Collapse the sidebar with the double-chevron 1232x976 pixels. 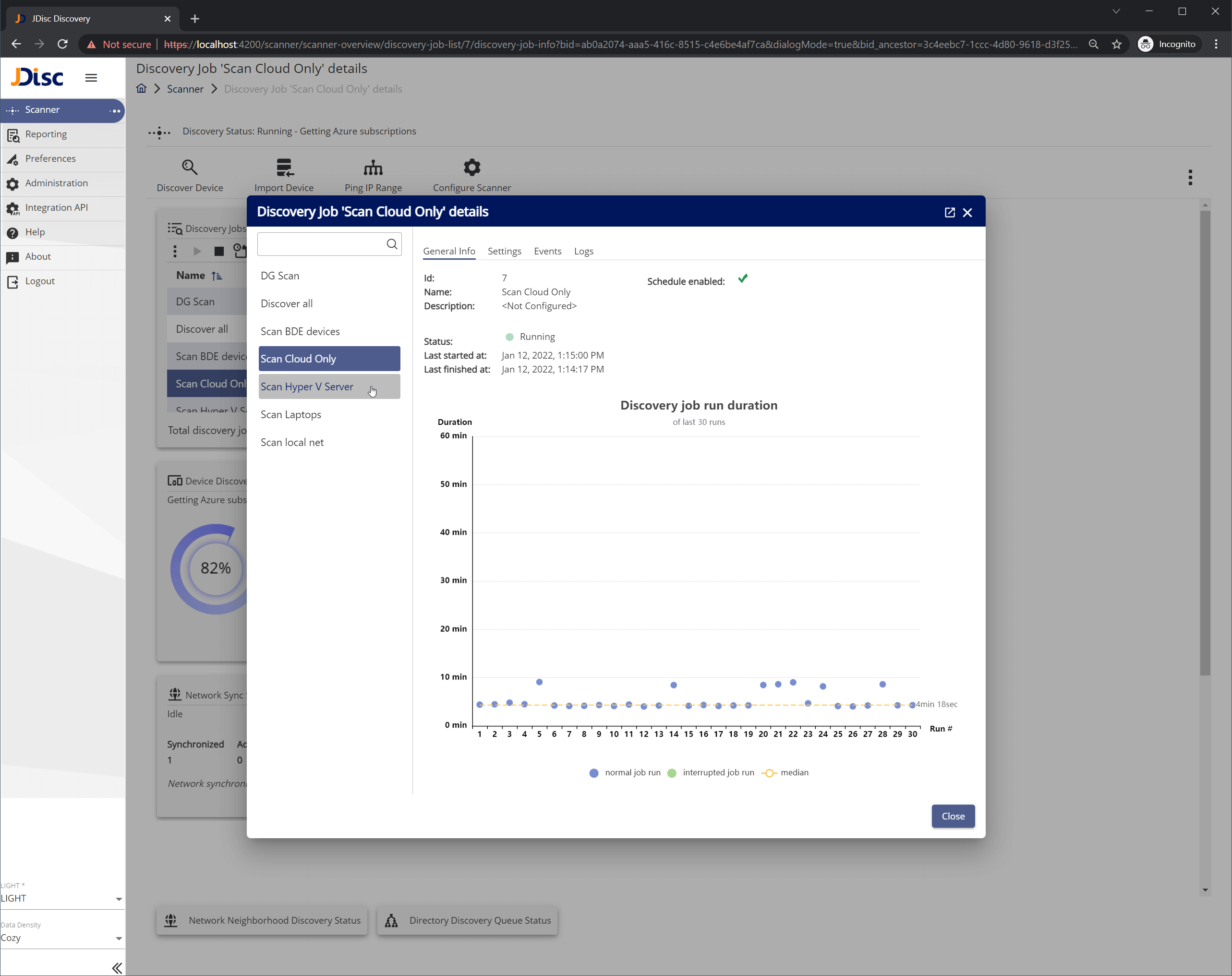pos(117,967)
